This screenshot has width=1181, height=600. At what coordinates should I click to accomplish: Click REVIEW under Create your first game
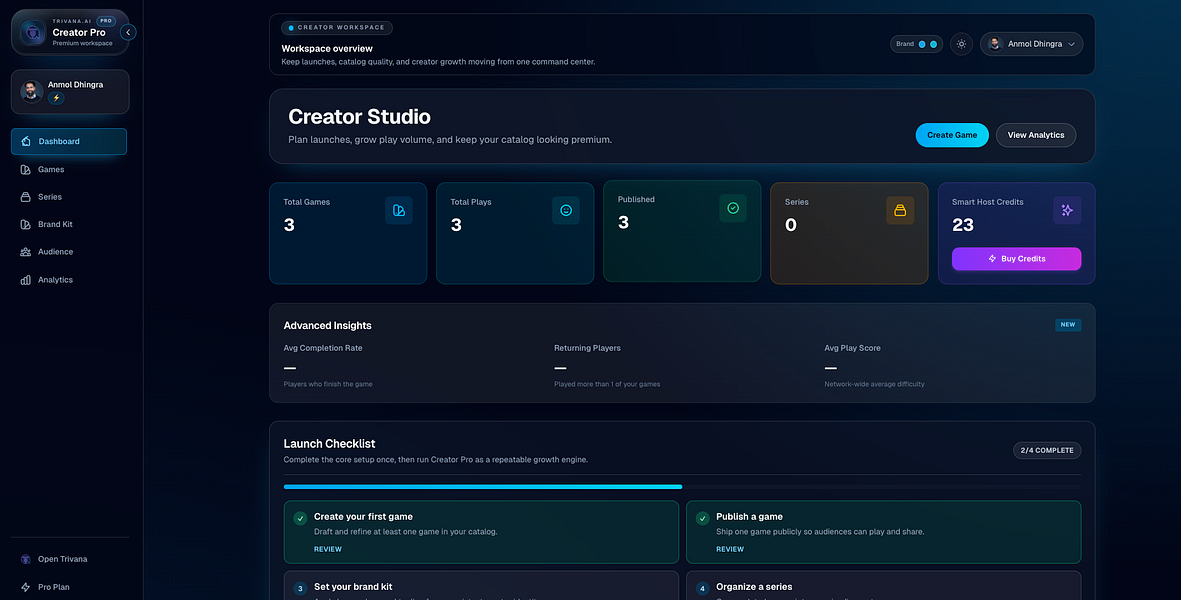(328, 550)
